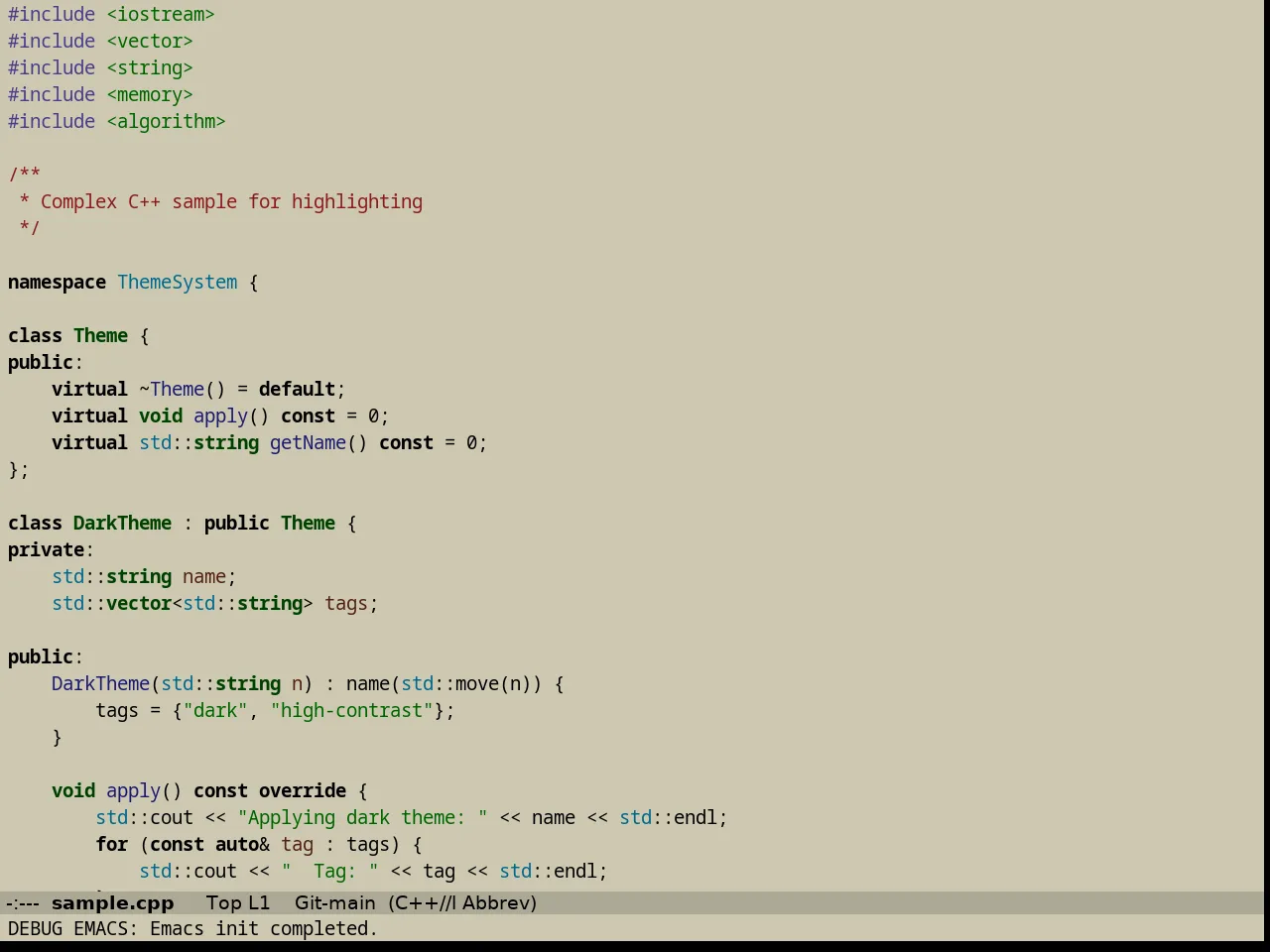Place cursor on '<vector>' include
This screenshot has height=952, width=1270.
(x=150, y=42)
